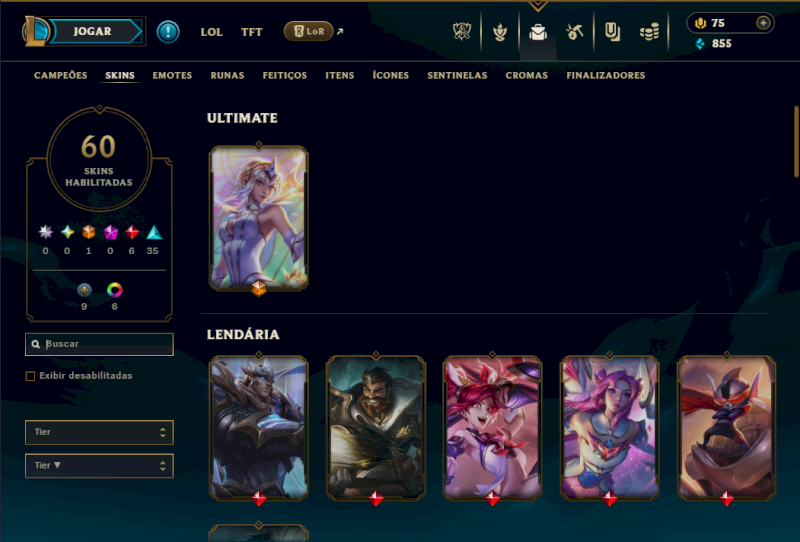Open the Loot hammer icon

[574, 32]
